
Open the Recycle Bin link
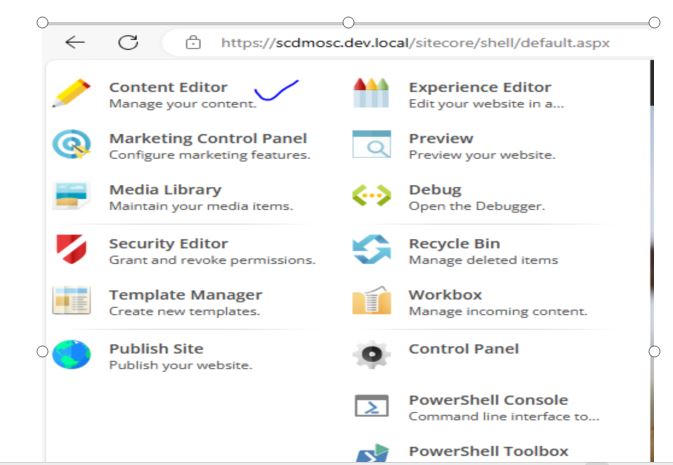[455, 243]
